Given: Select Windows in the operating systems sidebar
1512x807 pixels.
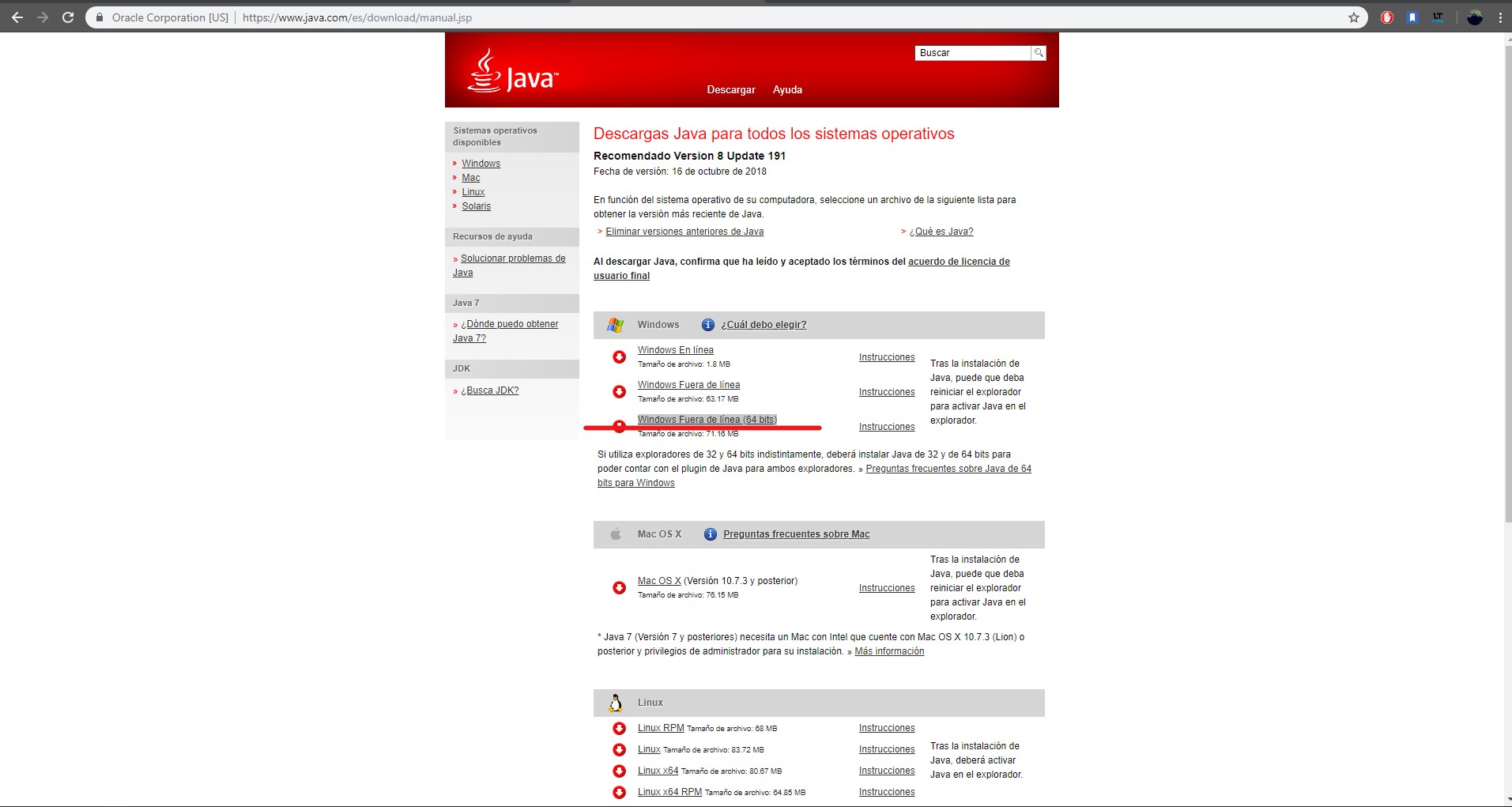Looking at the screenshot, I should (x=481, y=164).
